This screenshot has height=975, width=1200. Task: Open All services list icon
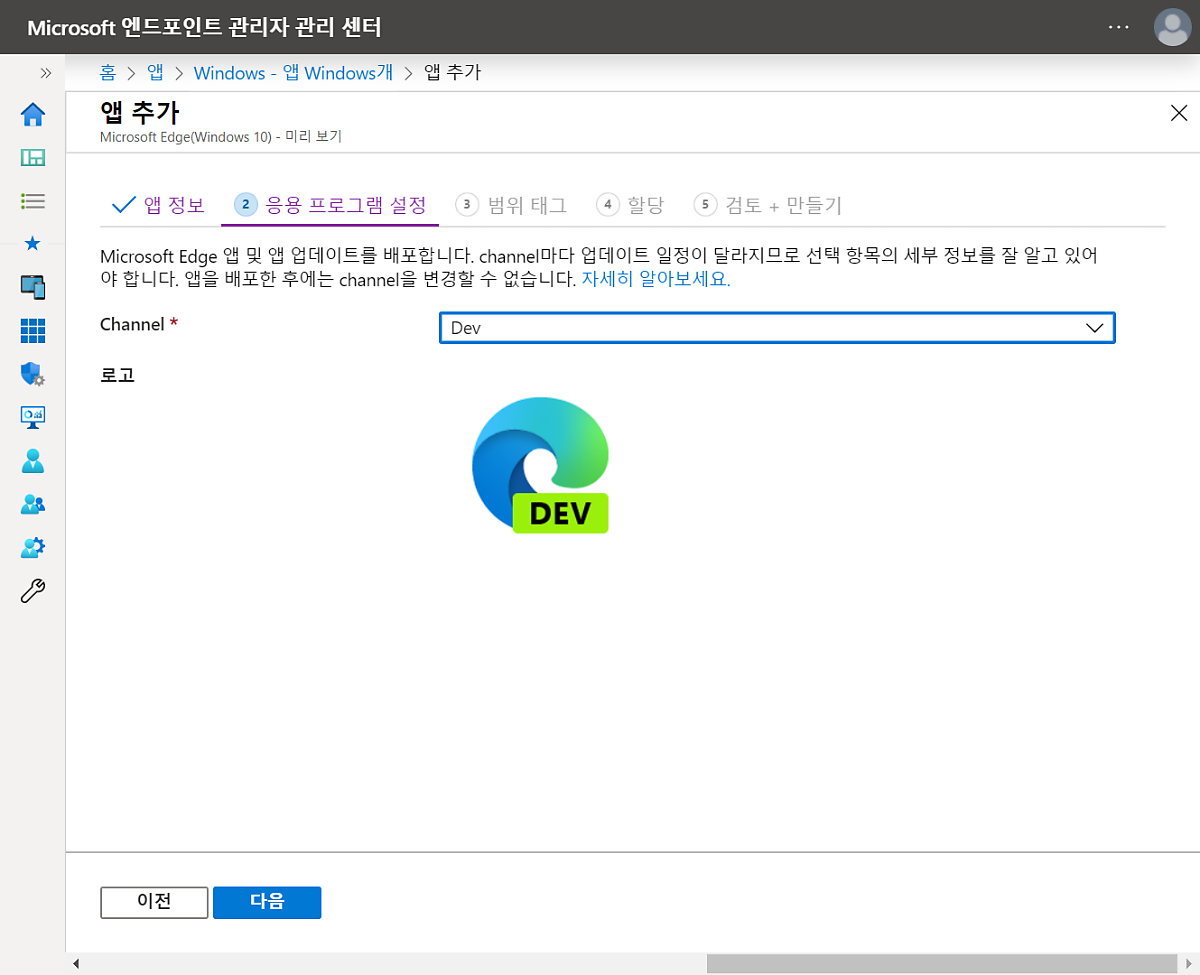33,201
